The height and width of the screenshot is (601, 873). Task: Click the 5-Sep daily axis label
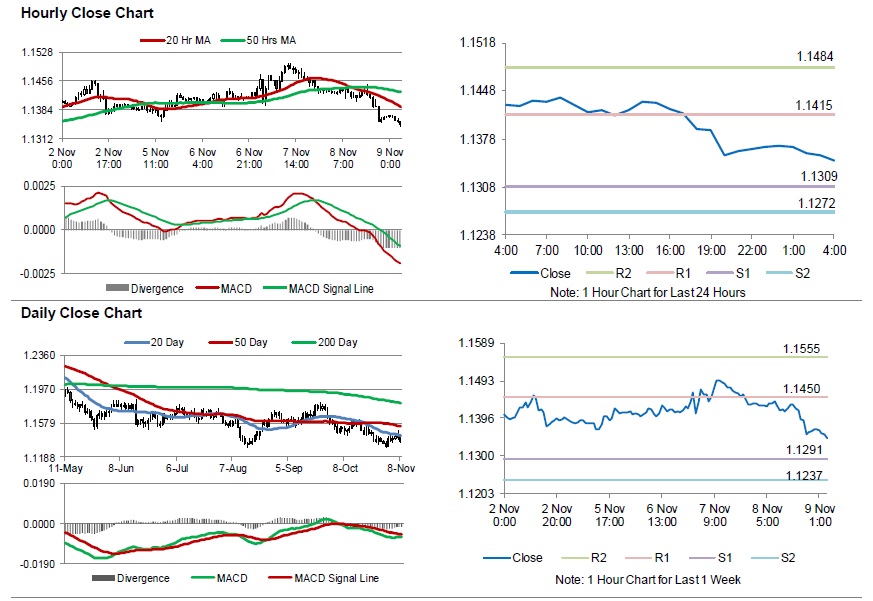(x=288, y=468)
